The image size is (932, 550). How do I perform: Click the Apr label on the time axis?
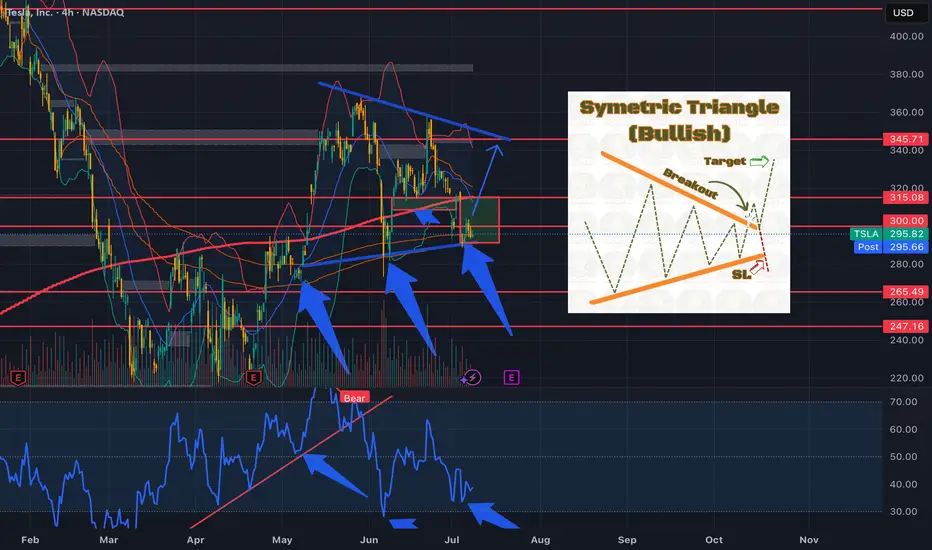pos(195,540)
